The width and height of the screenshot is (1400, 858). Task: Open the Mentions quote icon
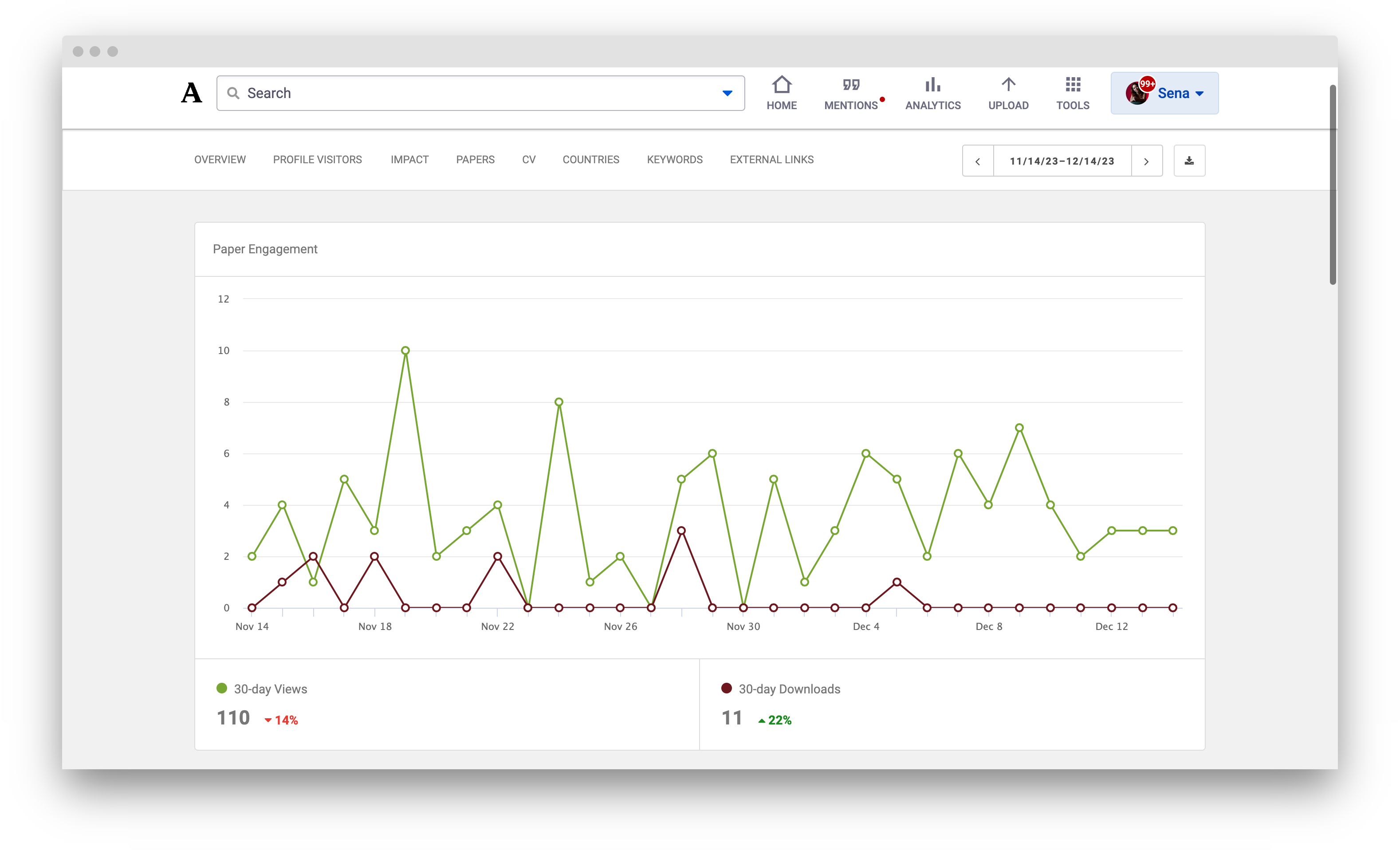click(850, 85)
